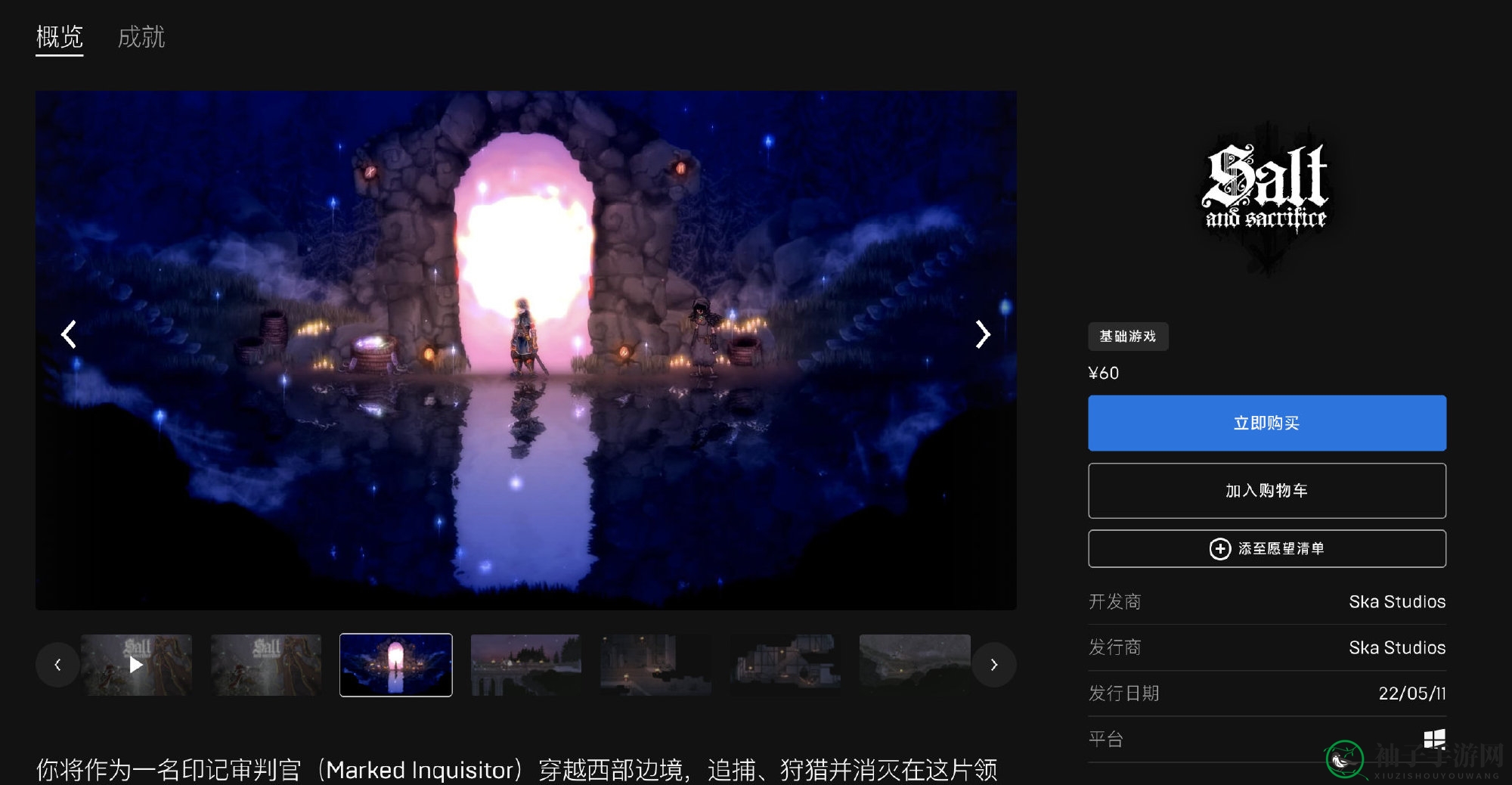This screenshot has width=1512, height=785.
Task: Click the 立即购买 buy now button
Action: point(1267,423)
